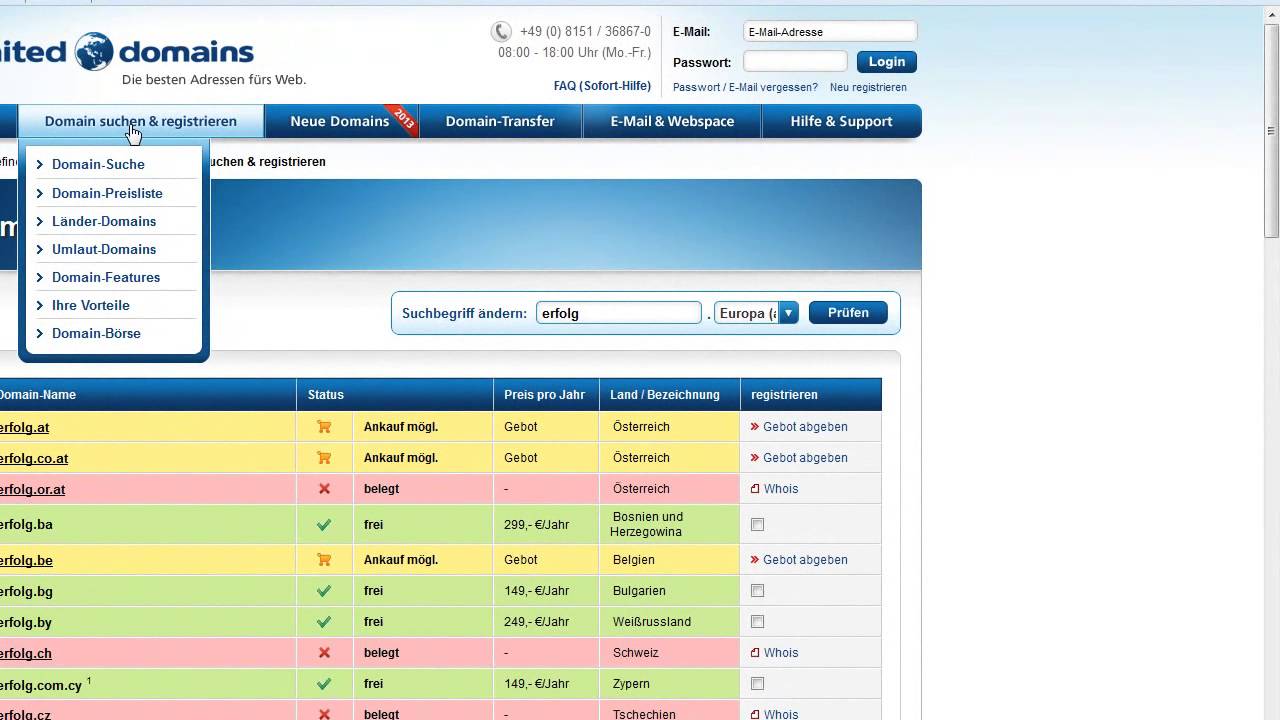The width and height of the screenshot is (1280, 720).
Task: Open the Hilfe & Support tab
Action: click(841, 121)
